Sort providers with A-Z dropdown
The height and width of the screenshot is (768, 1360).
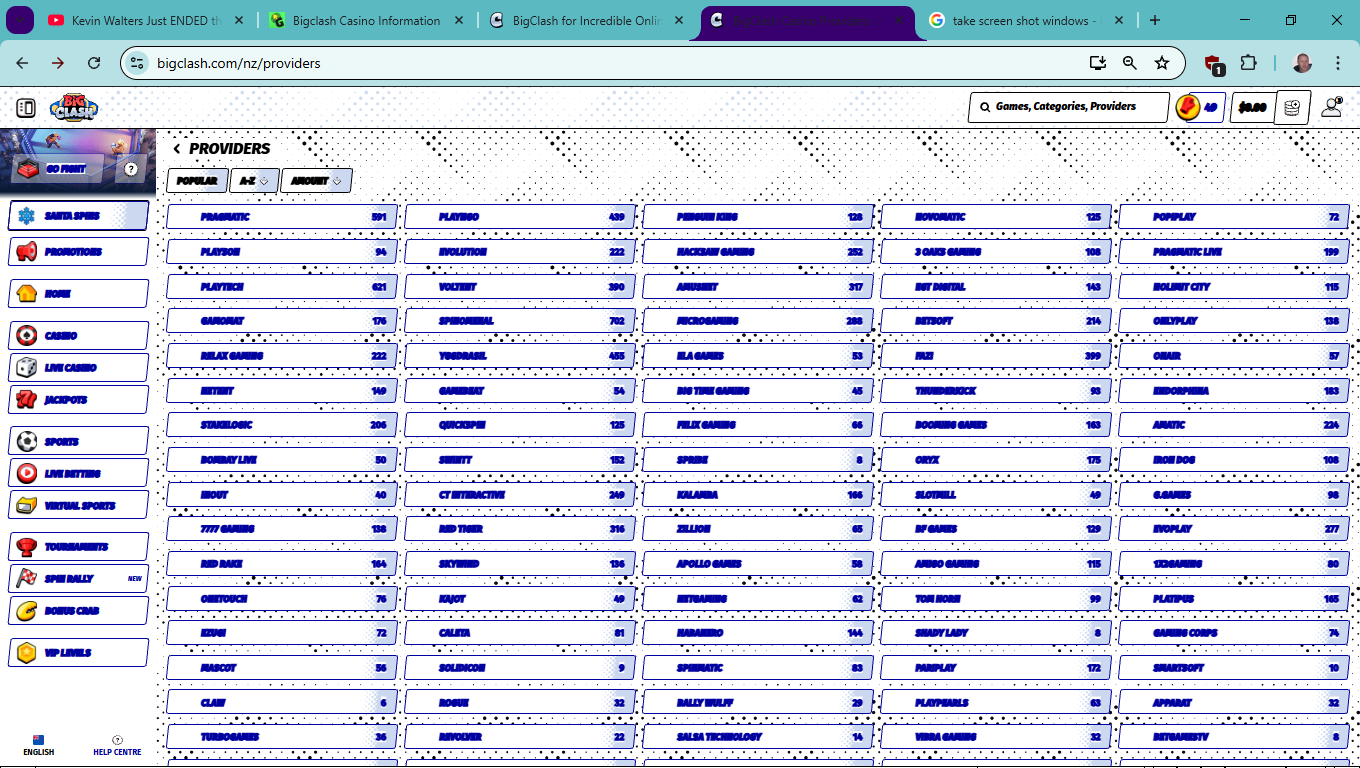(x=254, y=181)
